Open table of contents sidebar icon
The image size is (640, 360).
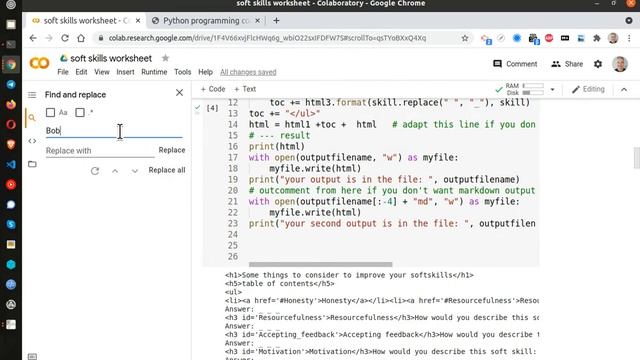coord(32,95)
